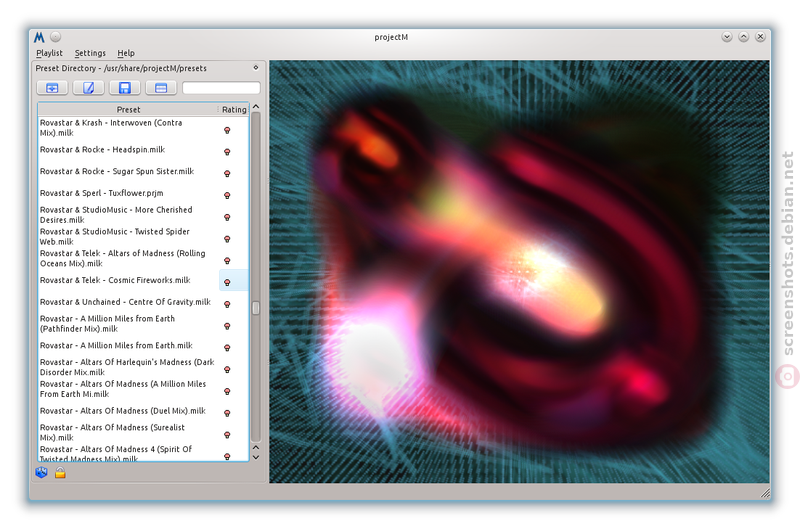Click rating icon for Headspin.milk
Screen dimensions: 800x529
click(x=228, y=152)
